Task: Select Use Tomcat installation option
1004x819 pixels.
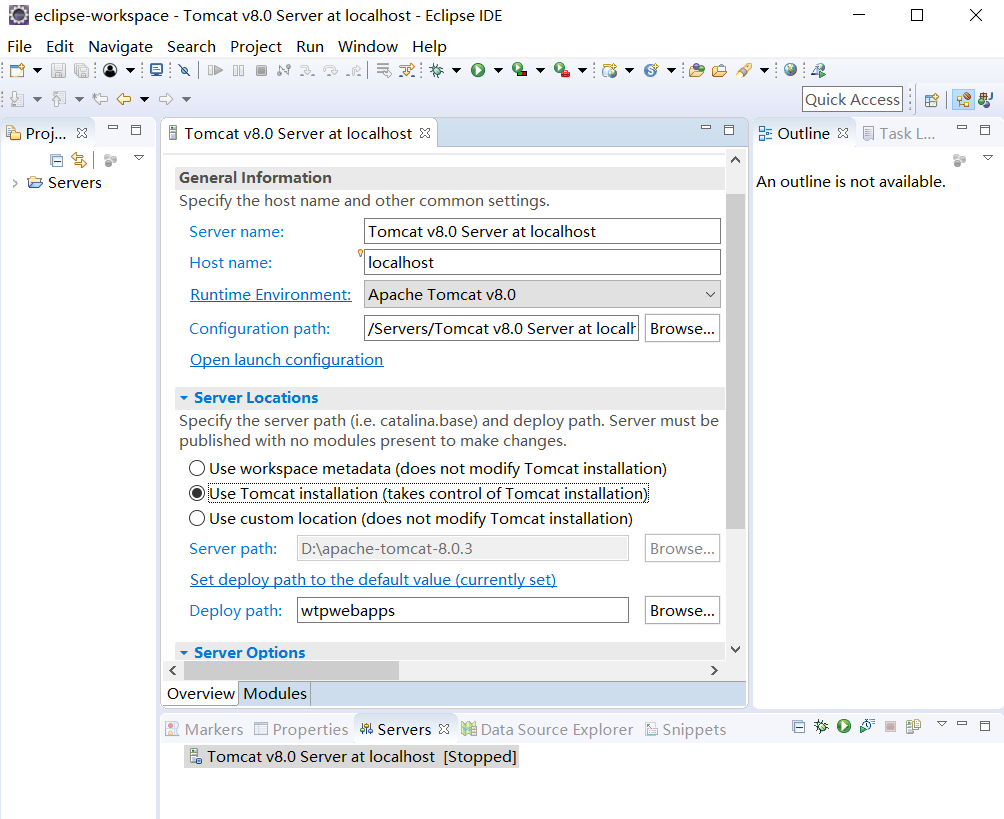Action: 419,494
